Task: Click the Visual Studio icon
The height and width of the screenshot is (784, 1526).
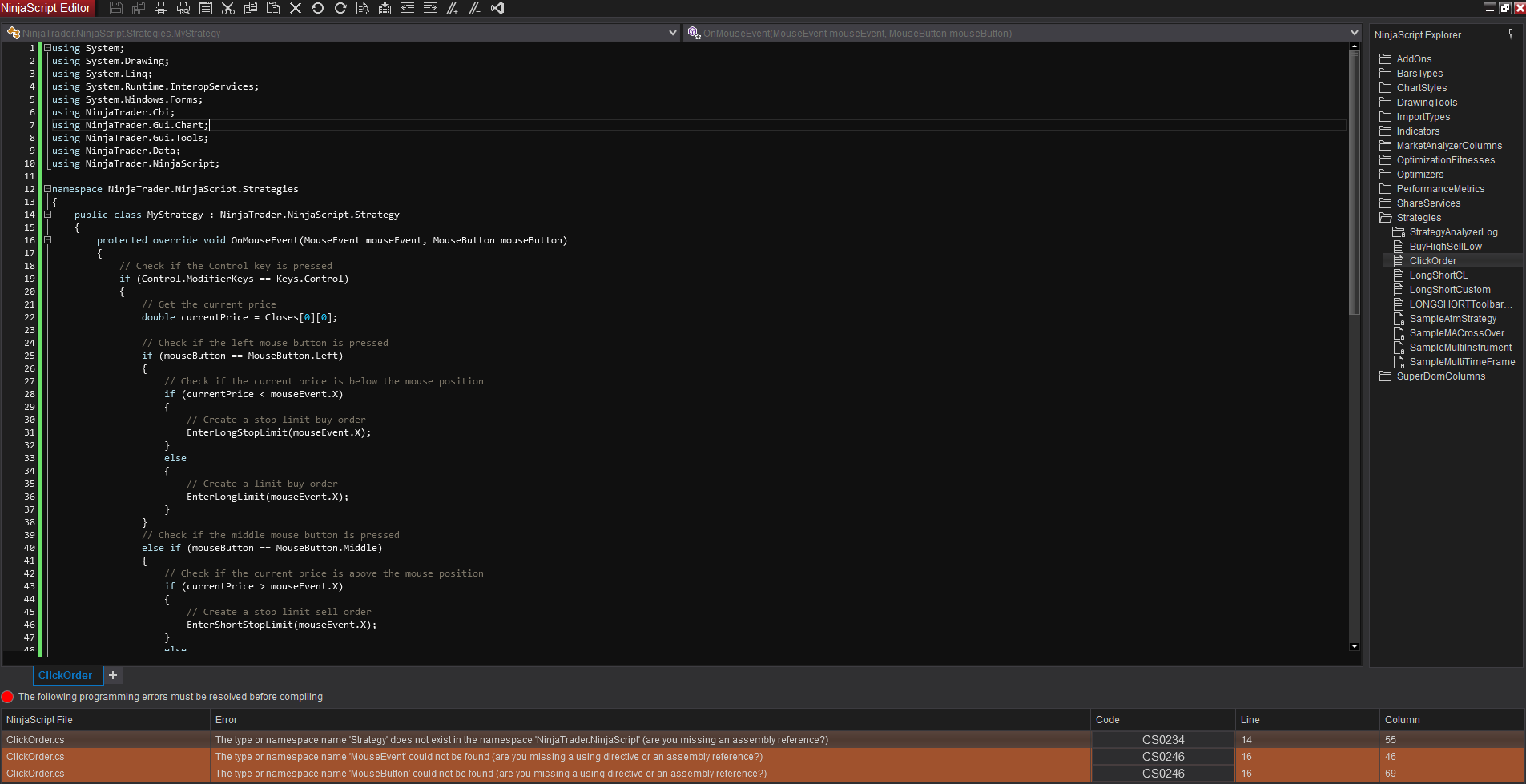Action: [x=497, y=8]
